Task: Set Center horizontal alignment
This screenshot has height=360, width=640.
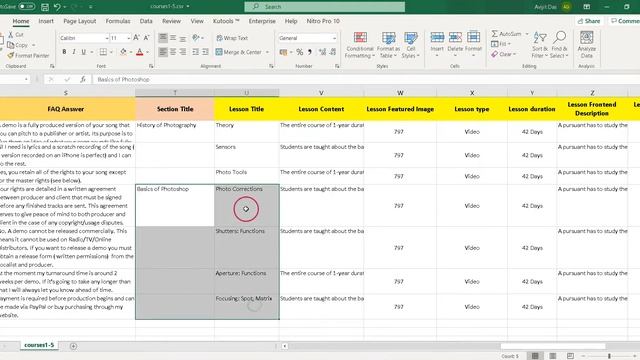Action: (x=173, y=52)
